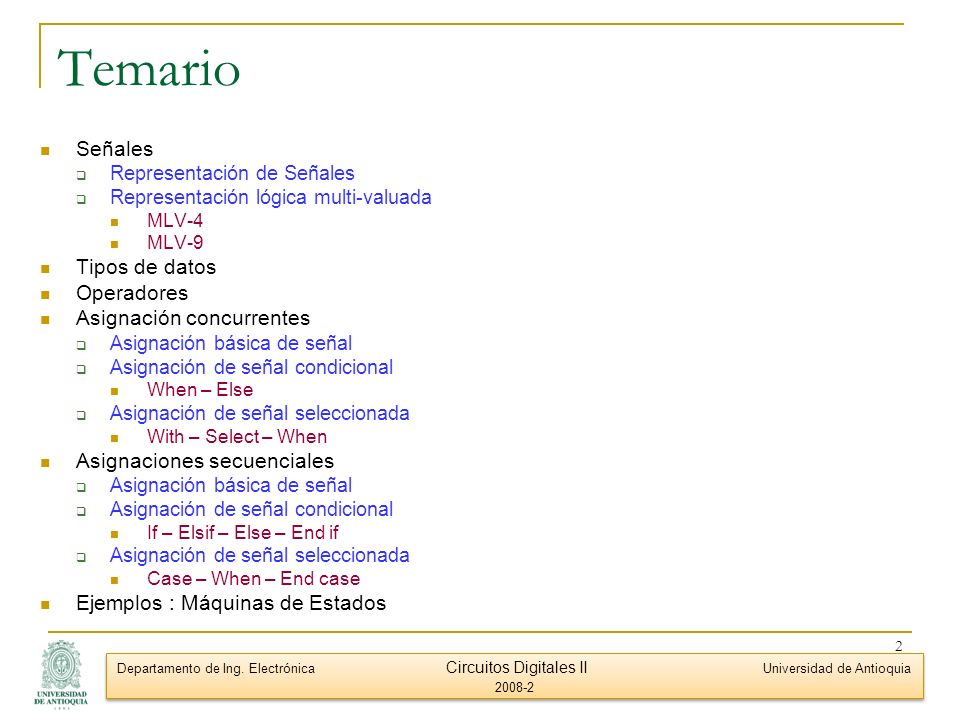Click 'Ejemplos : Máquinas de Estados' bullet

click(231, 604)
